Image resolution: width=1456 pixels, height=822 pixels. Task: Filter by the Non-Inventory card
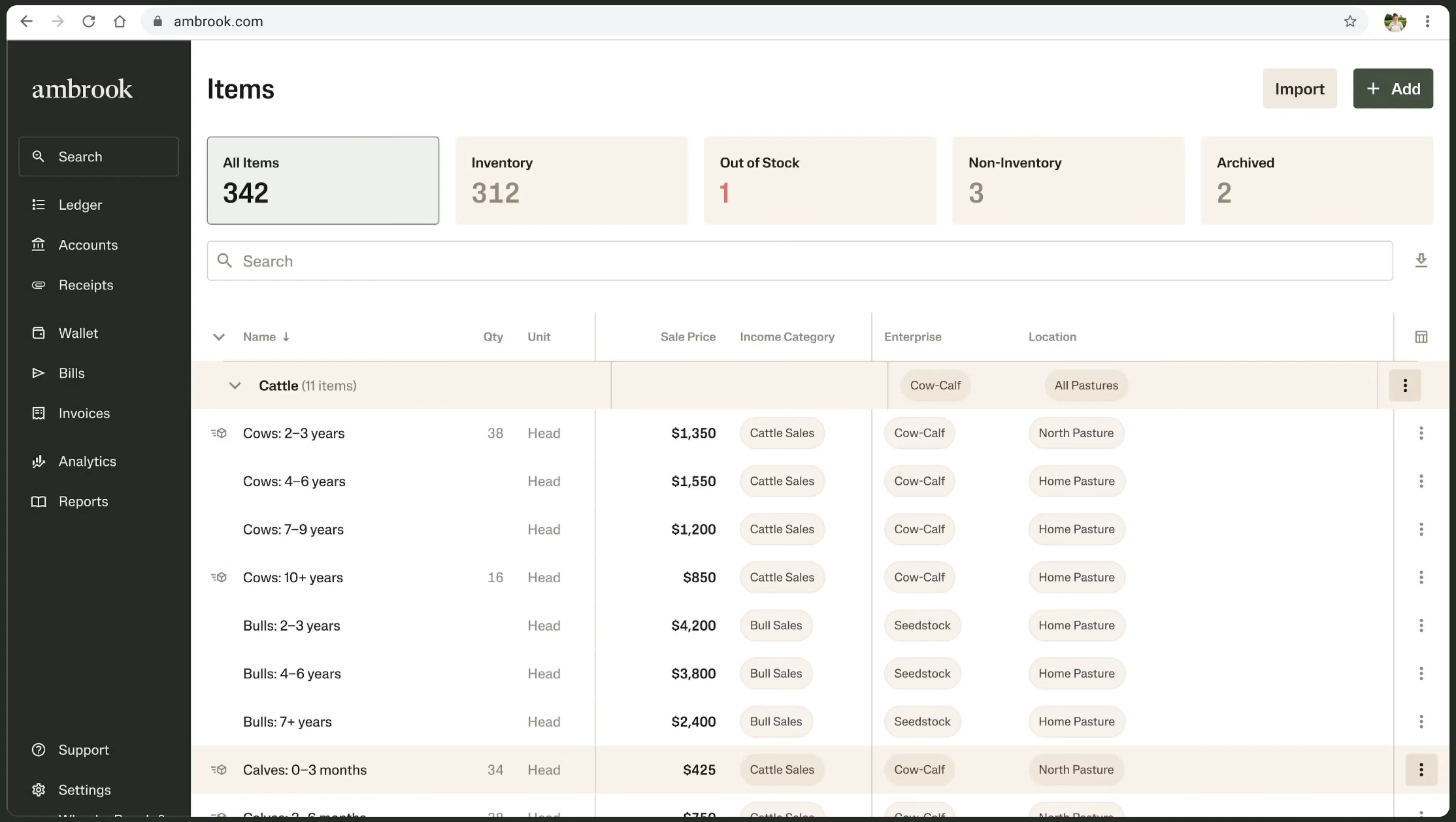click(1068, 180)
